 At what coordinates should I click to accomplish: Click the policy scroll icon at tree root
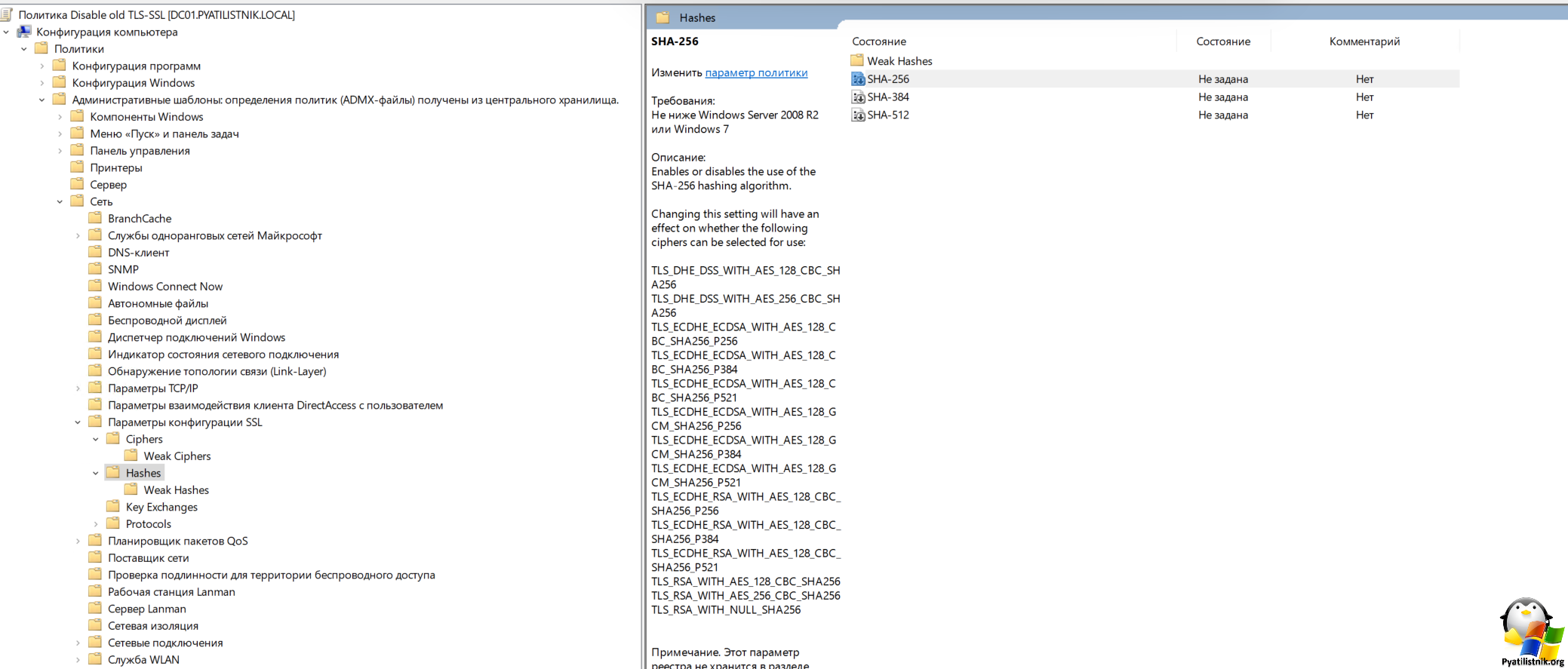point(7,14)
